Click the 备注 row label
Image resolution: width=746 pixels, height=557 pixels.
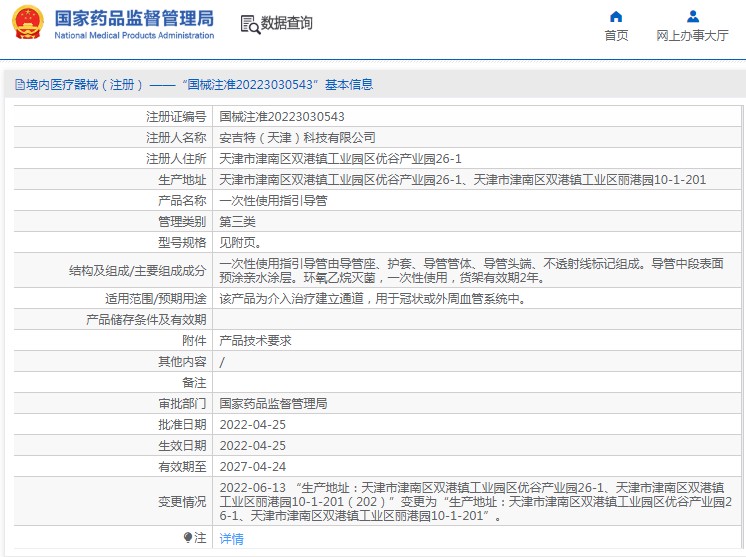click(x=194, y=382)
